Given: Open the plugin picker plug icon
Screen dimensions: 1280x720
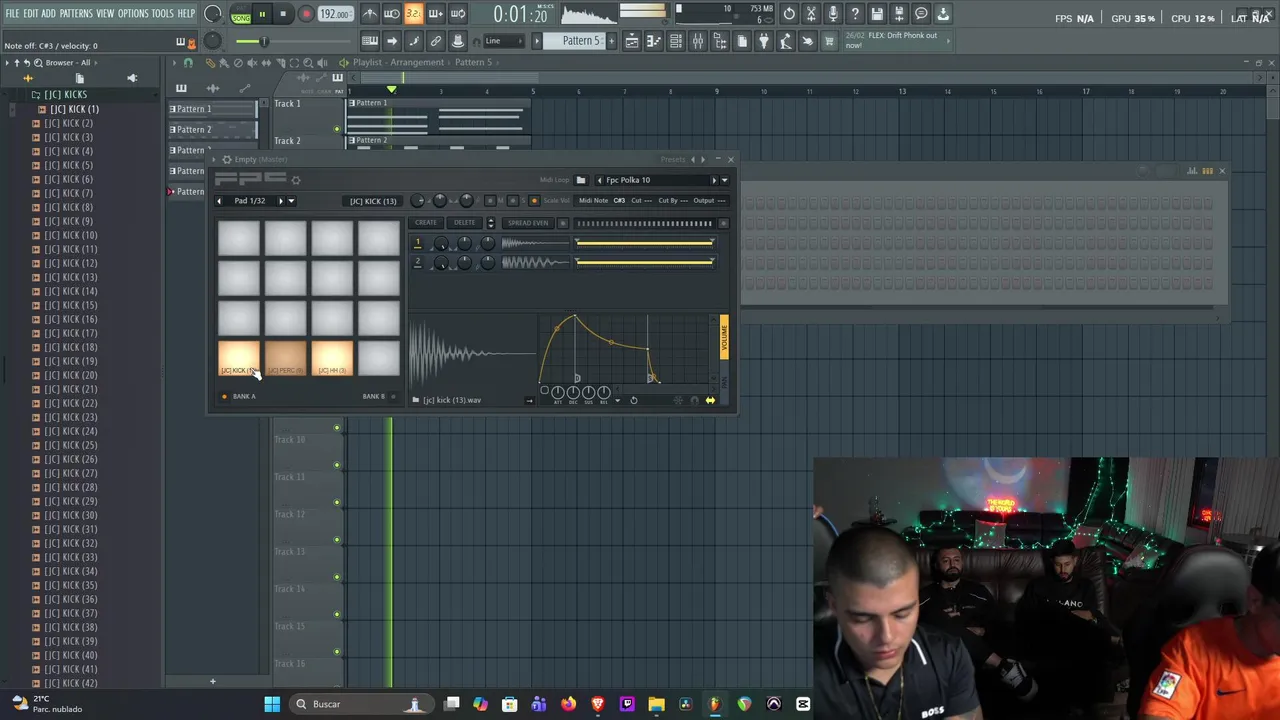Looking at the screenshot, I should click(764, 41).
